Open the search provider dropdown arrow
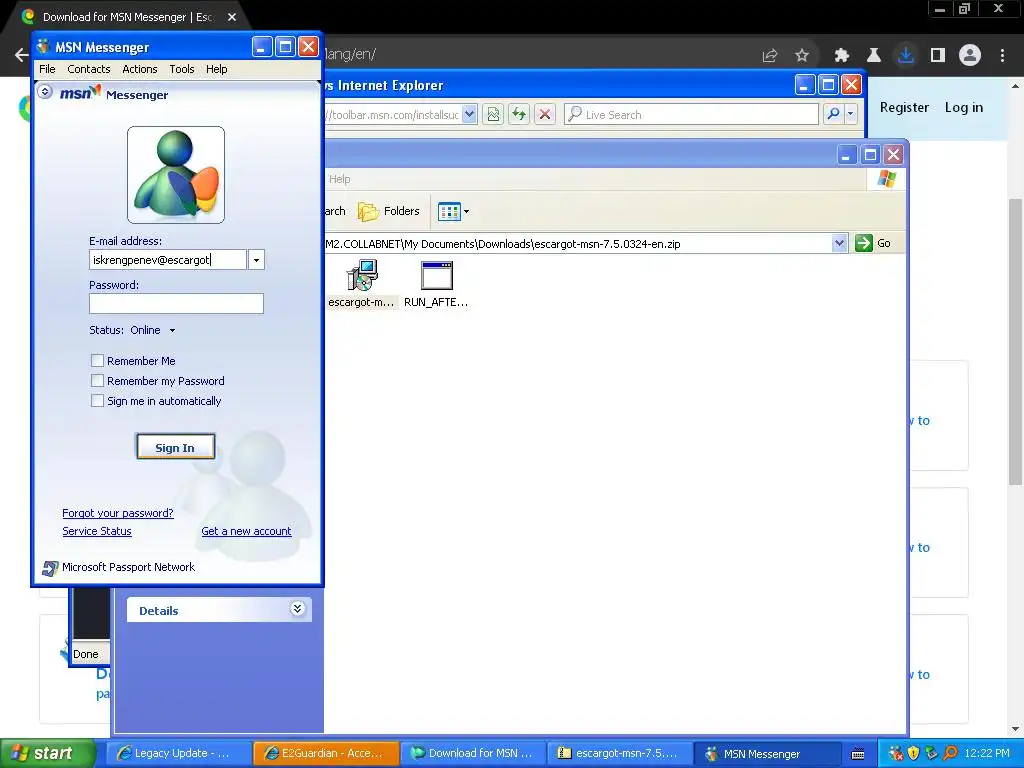Screen dimensions: 1024x768 [x=850, y=114]
